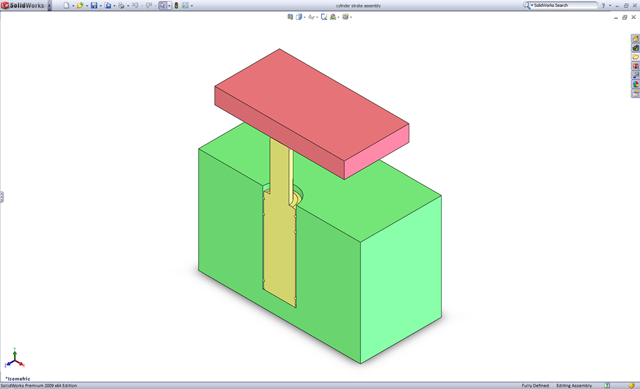Create a new document

click(x=66, y=5)
